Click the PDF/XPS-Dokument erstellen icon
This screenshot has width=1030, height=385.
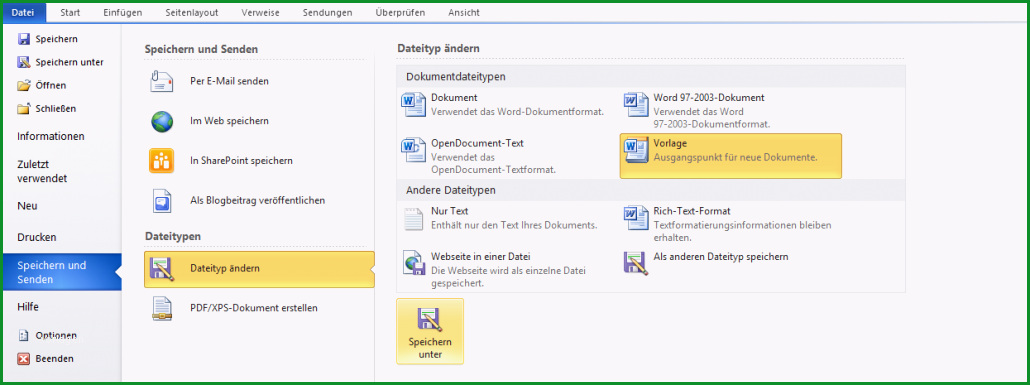[162, 308]
